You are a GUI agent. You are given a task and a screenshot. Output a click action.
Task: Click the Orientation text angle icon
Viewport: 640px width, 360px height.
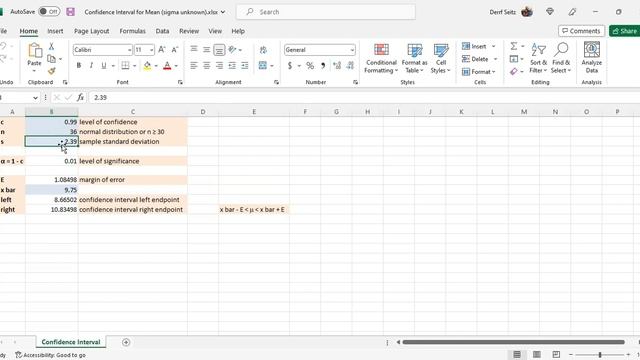pos(233,50)
